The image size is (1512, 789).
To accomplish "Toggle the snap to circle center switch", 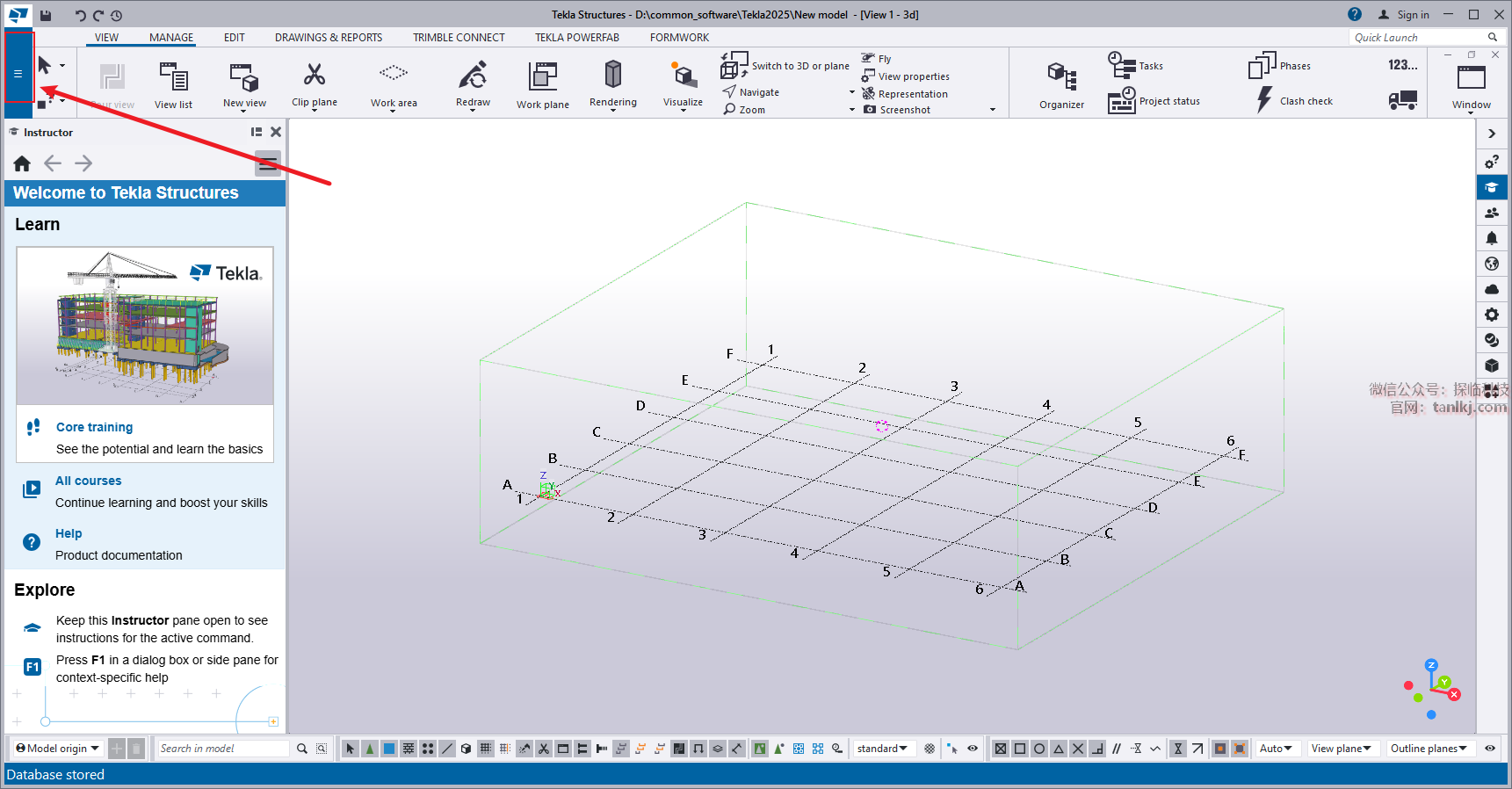I will [1039, 749].
